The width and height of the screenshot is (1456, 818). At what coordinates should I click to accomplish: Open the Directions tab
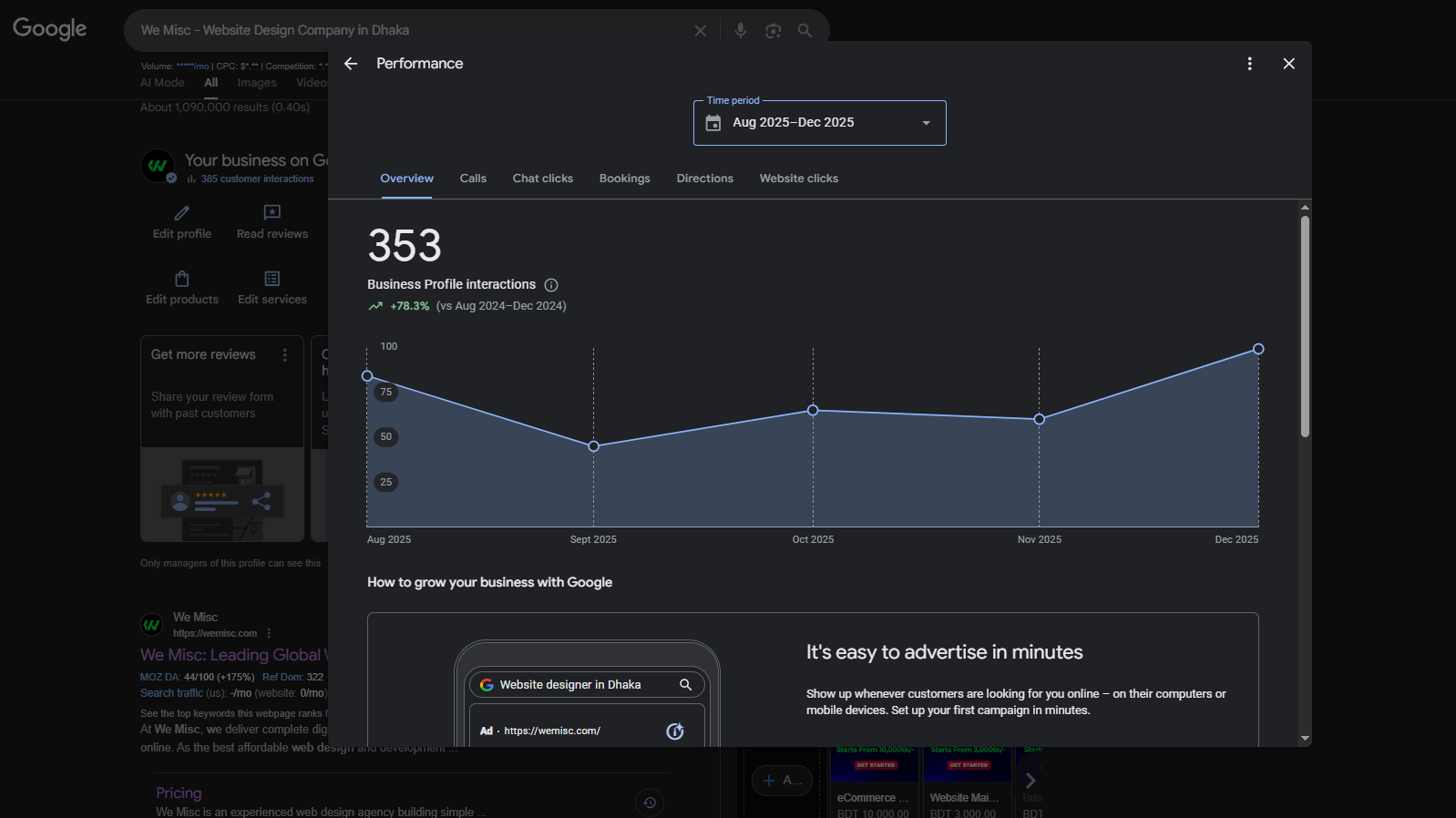(704, 179)
